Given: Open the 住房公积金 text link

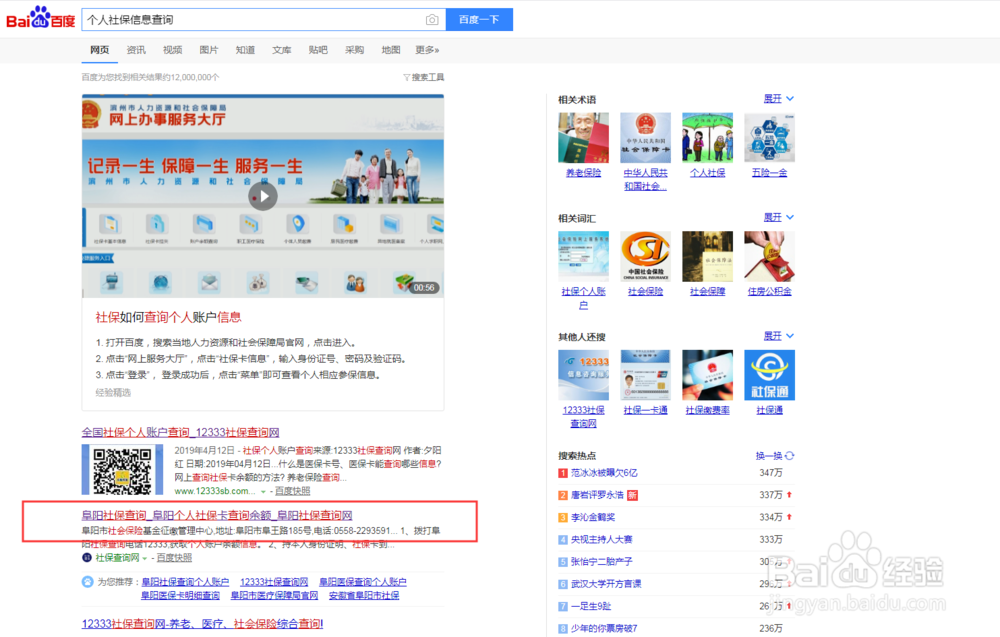Looking at the screenshot, I should pos(769,291).
